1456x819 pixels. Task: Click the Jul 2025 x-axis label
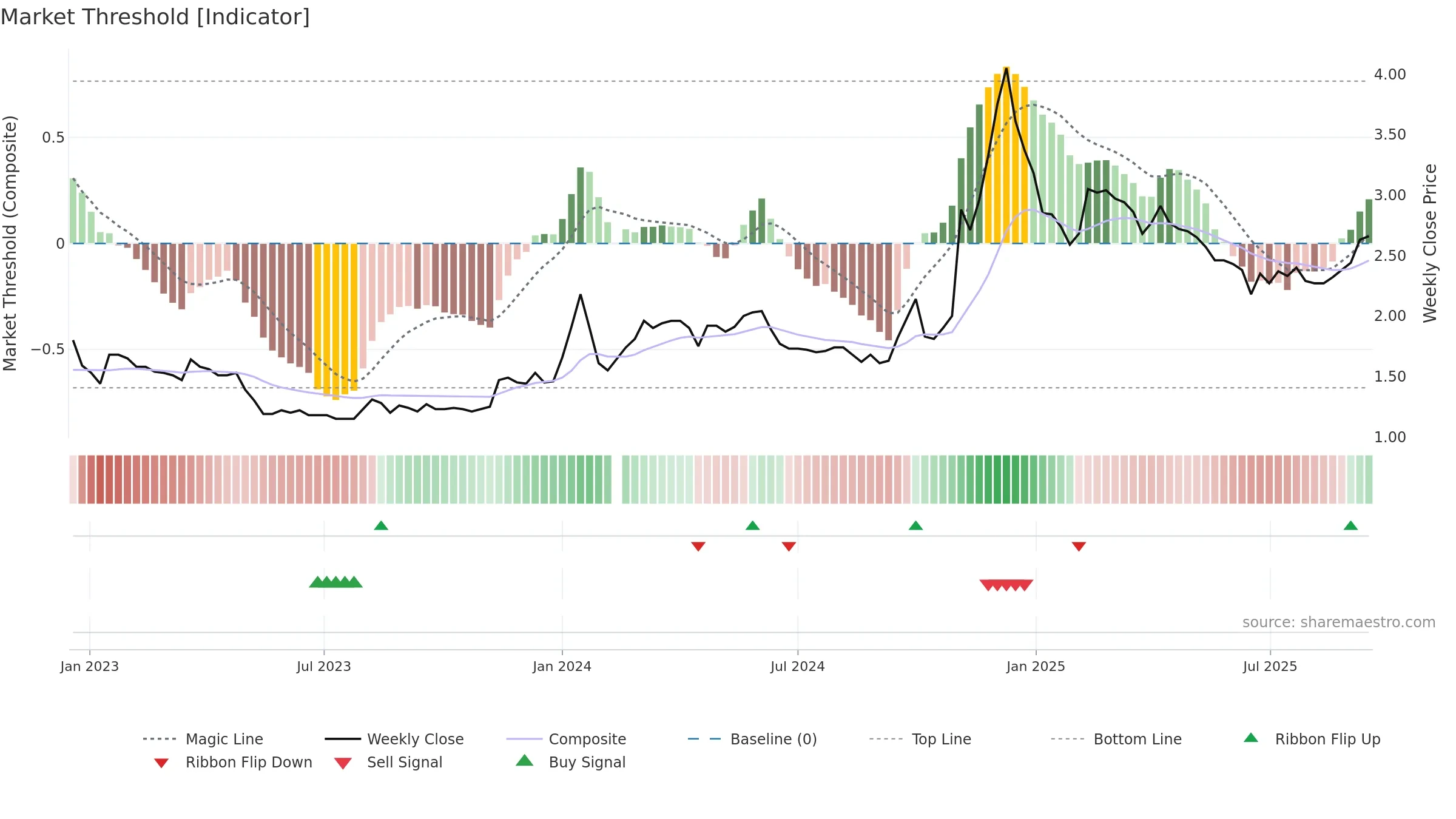click(1270, 667)
